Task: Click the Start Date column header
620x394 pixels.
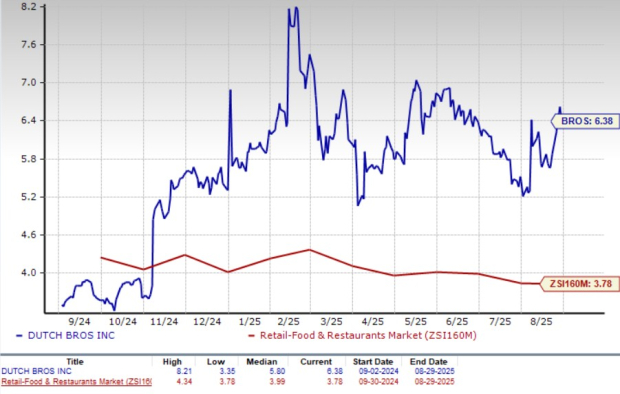Action: 373,362
